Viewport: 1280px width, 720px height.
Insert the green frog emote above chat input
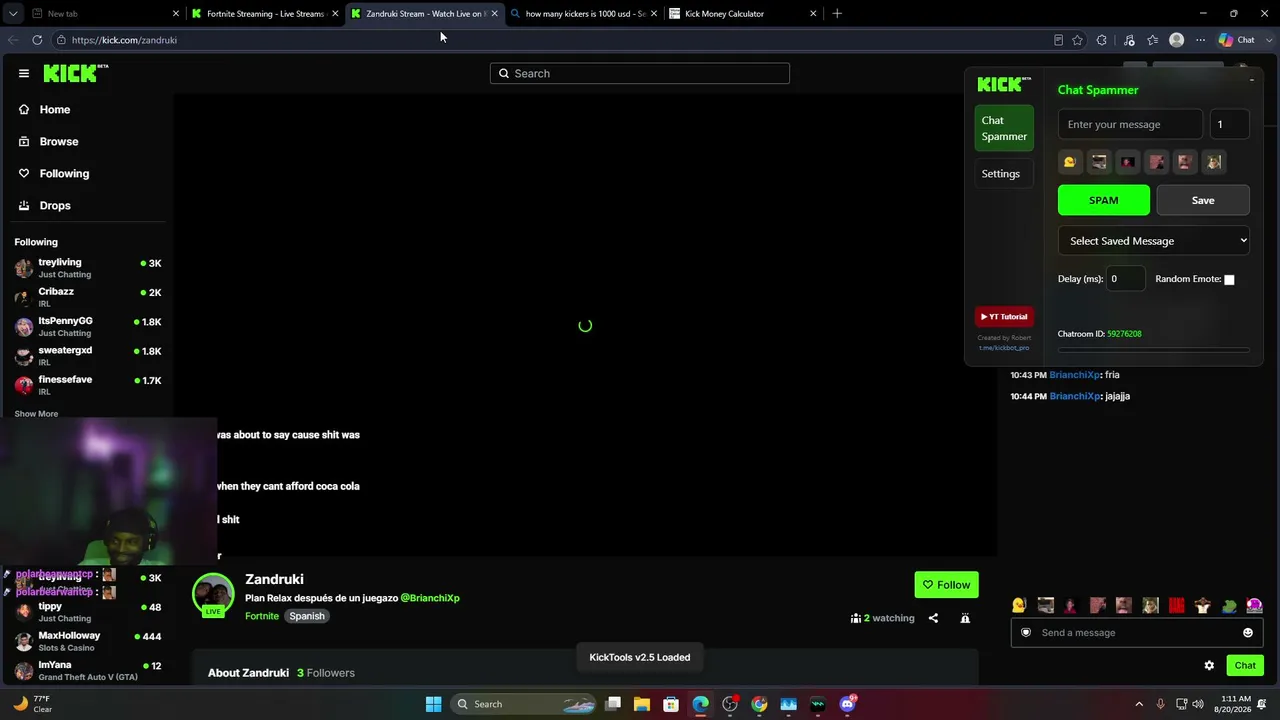[x=1229, y=605]
